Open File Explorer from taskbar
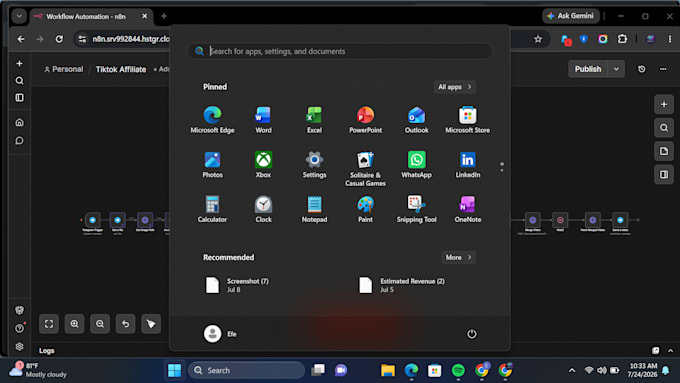The height and width of the screenshot is (383, 680). pos(388,370)
